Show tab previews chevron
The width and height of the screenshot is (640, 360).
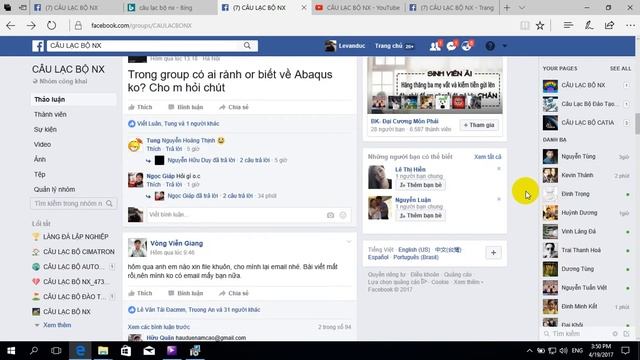522,7
